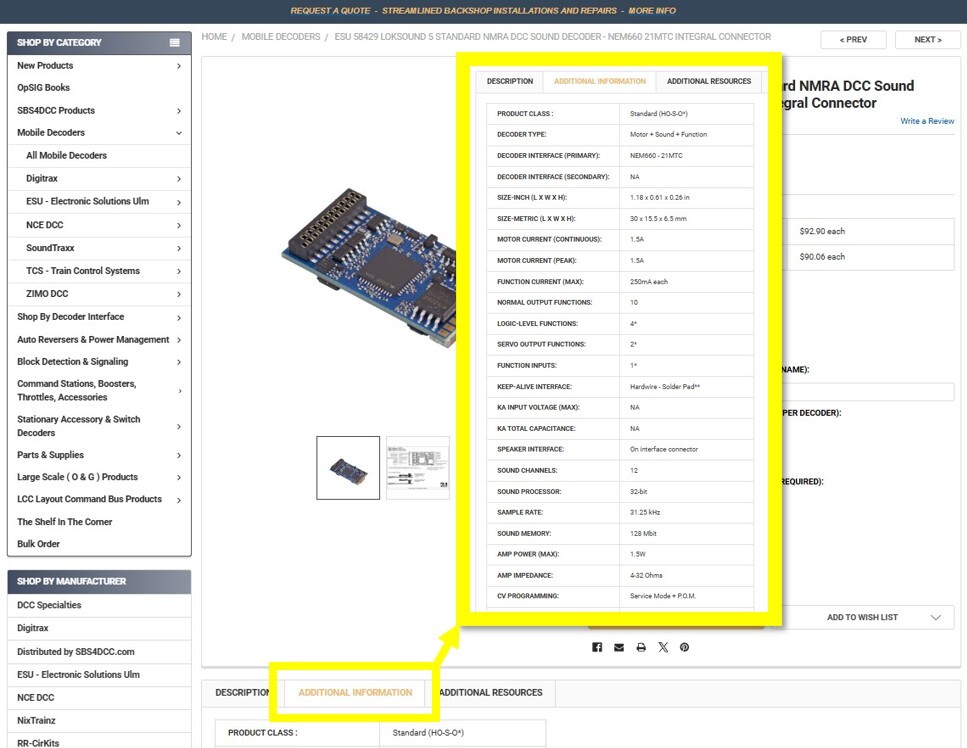Expand SBS4DCC Products submenu
Viewport: 967px width, 748px height.
[x=179, y=111]
